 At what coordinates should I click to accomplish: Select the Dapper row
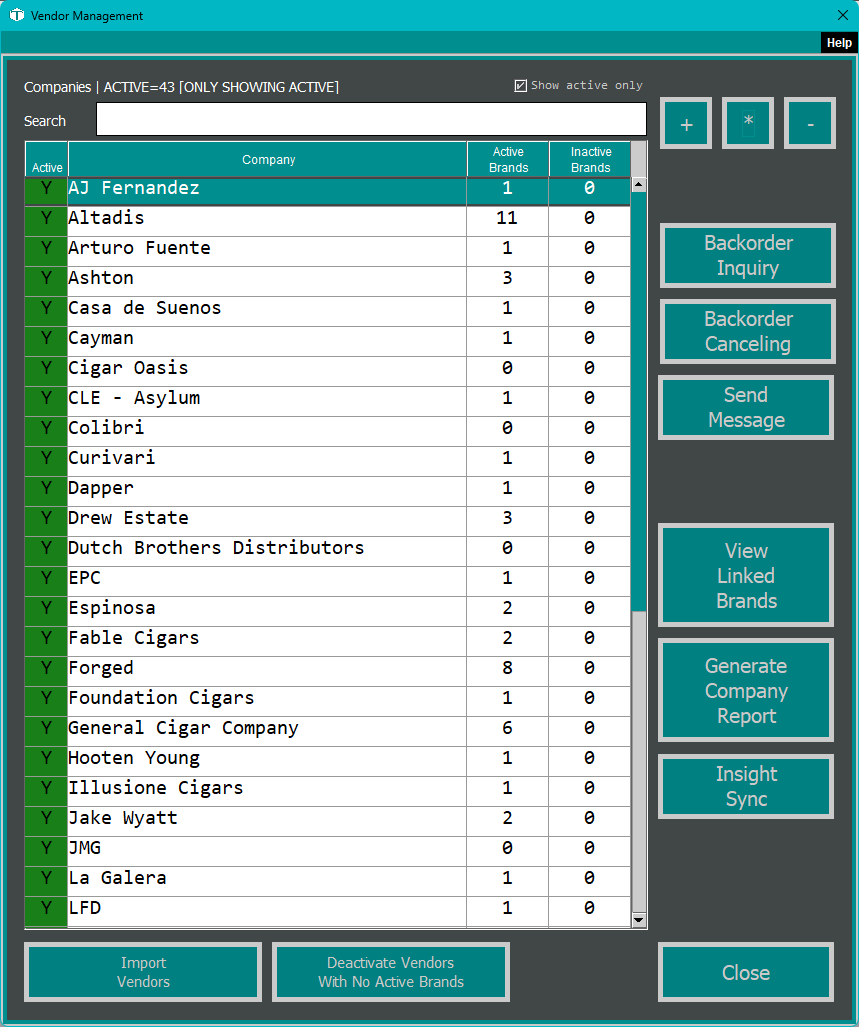tap(327, 491)
